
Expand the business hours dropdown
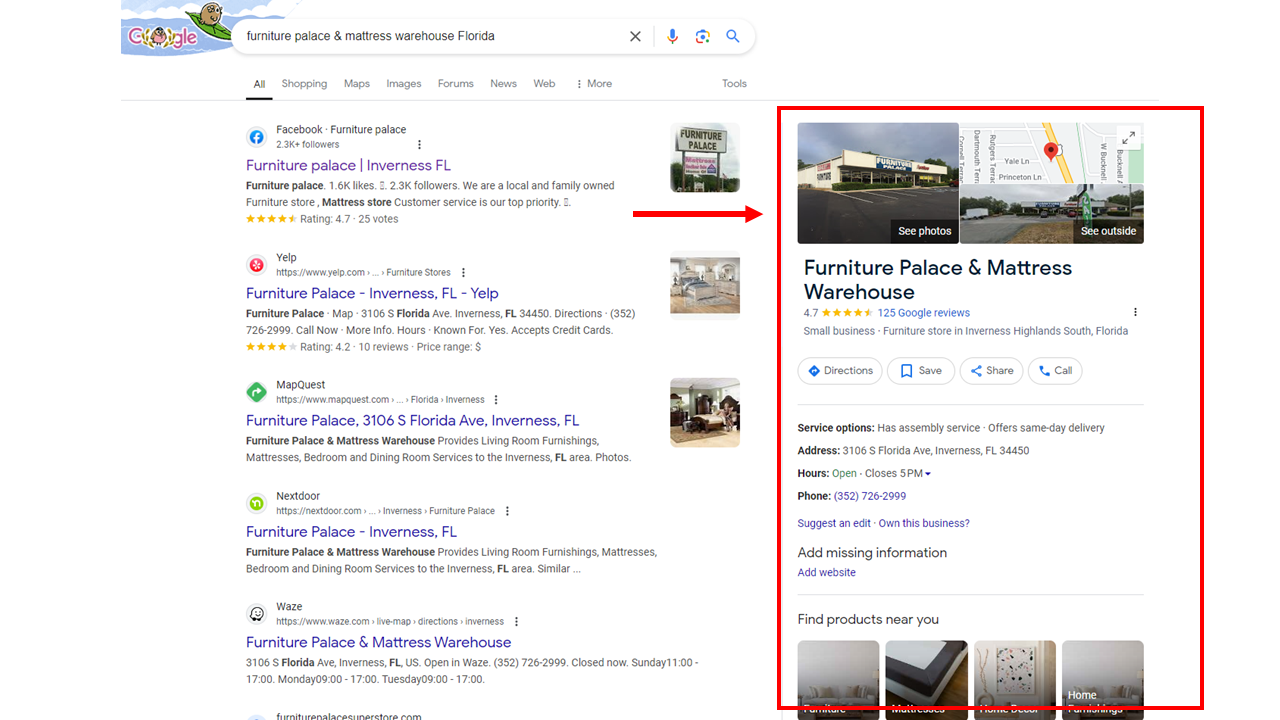pyautogui.click(x=928, y=474)
